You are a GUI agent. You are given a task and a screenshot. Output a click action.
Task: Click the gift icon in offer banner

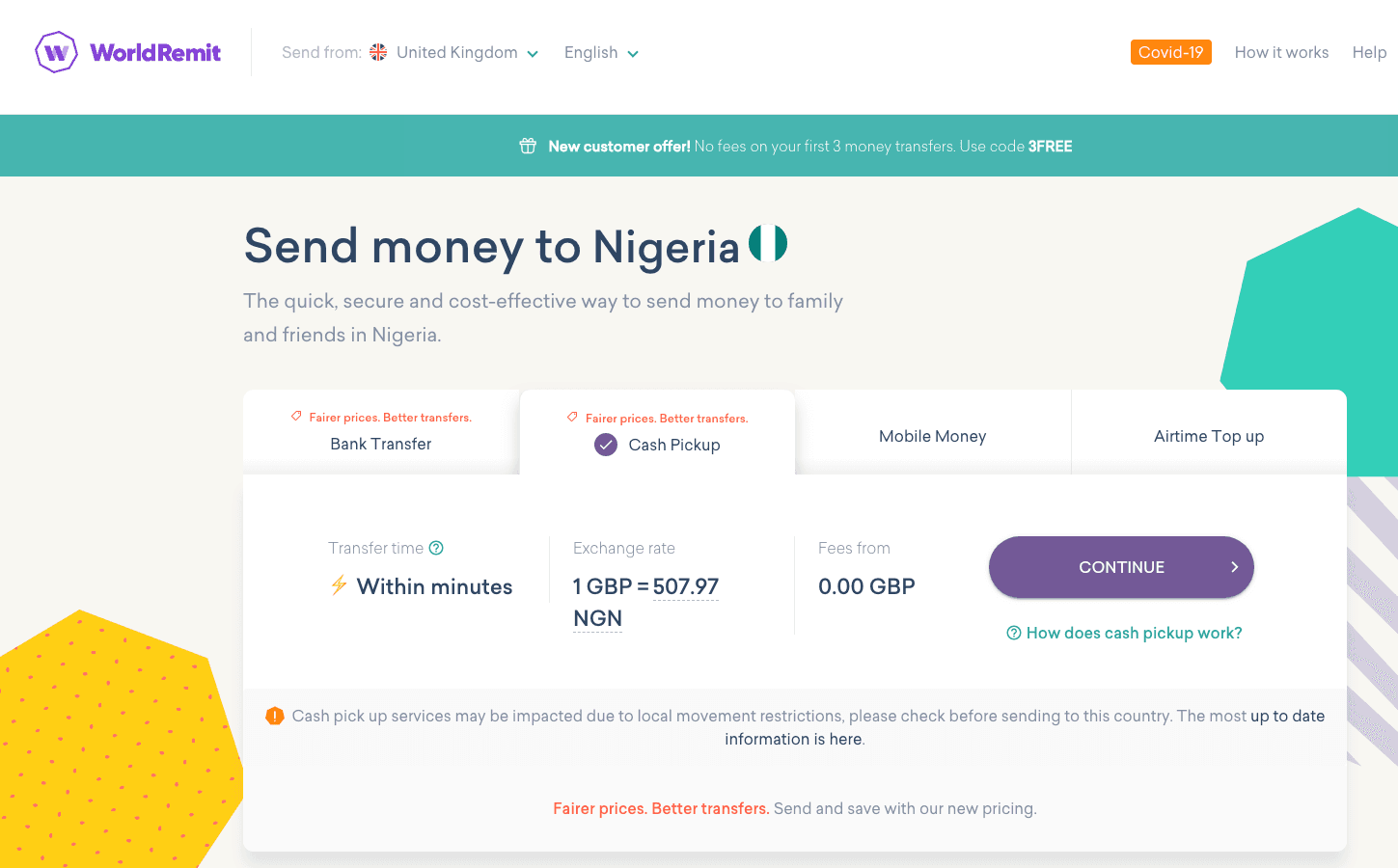click(x=528, y=146)
